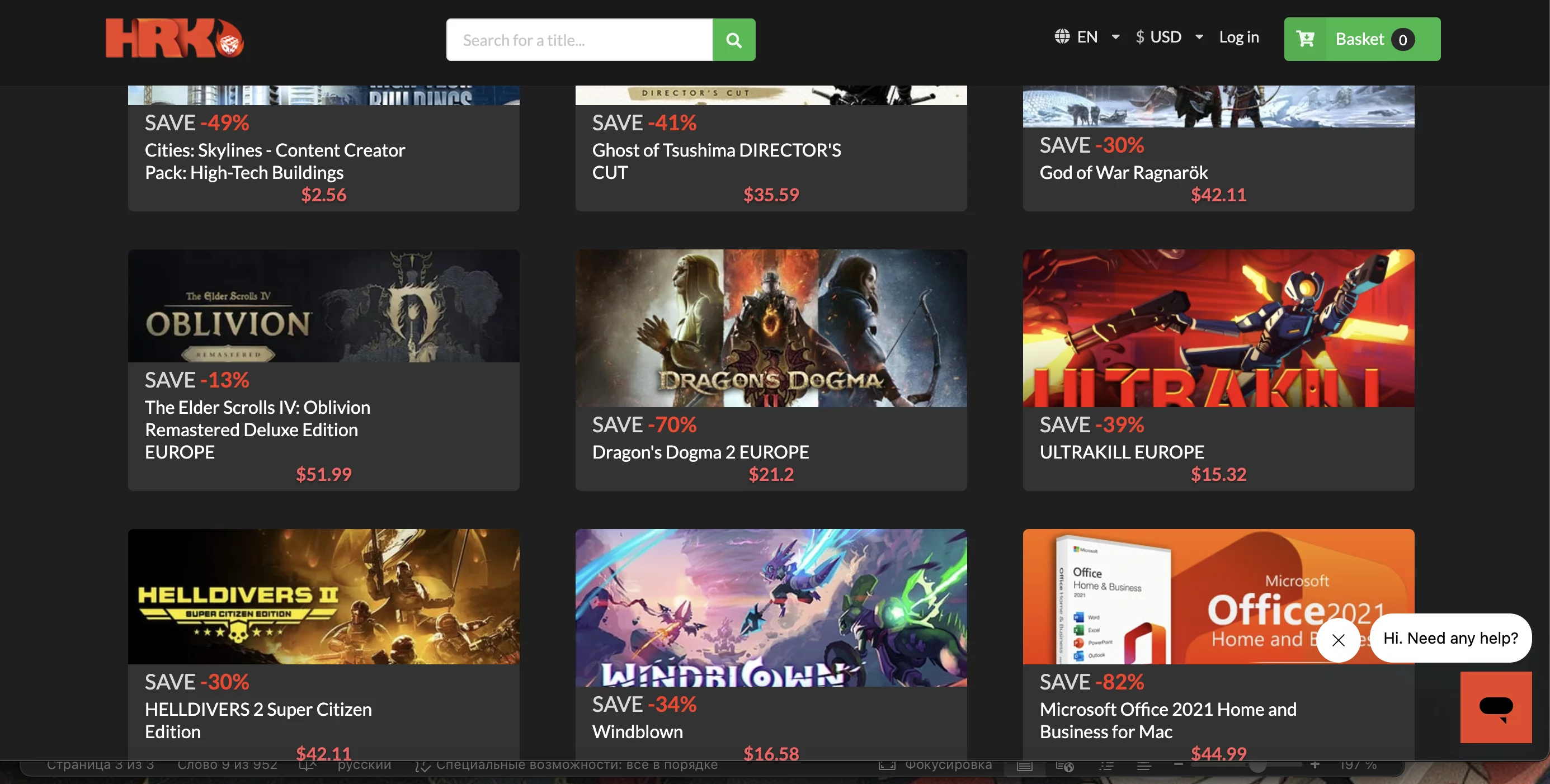Focus the 'Search for a title' field
The width and height of the screenshot is (1550, 784).
pyautogui.click(x=579, y=40)
